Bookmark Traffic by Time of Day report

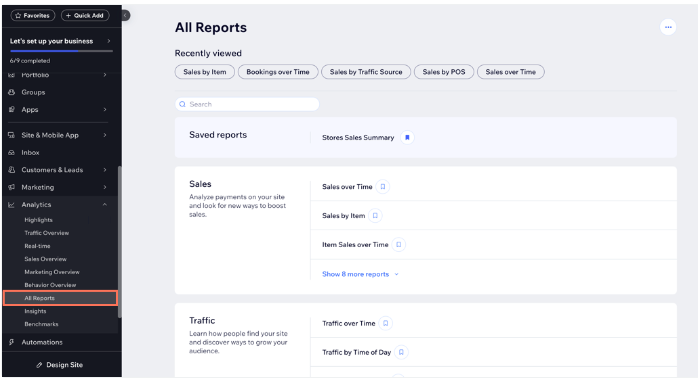tap(401, 352)
